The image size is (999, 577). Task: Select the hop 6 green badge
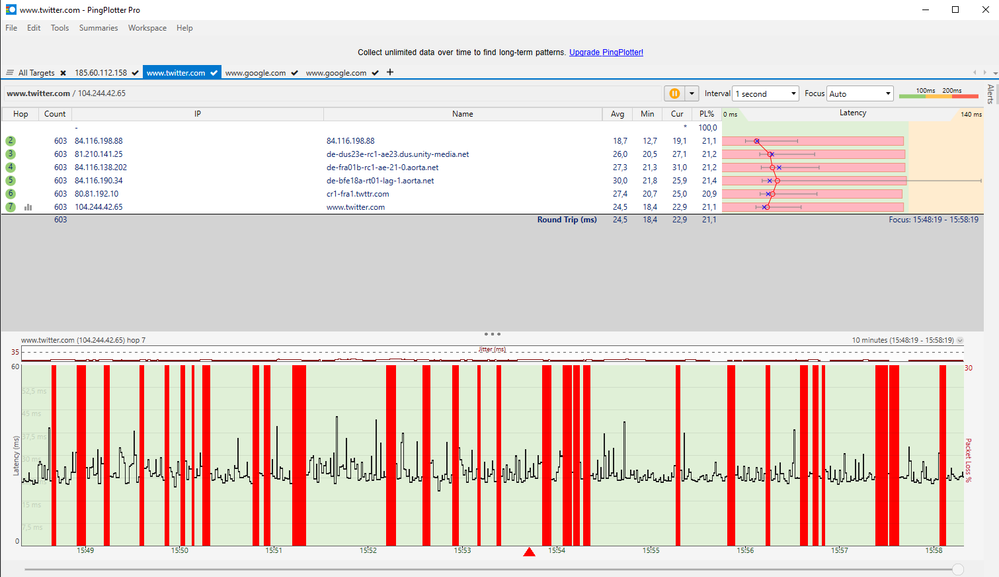(x=11, y=194)
